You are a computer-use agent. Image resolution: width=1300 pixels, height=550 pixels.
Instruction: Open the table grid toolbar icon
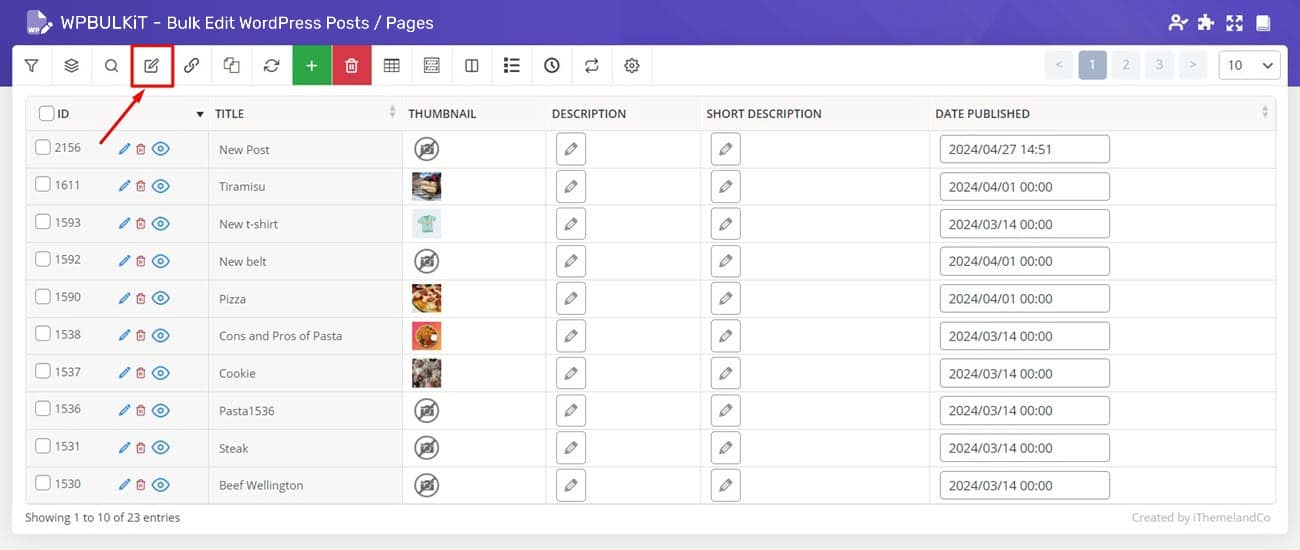point(392,66)
